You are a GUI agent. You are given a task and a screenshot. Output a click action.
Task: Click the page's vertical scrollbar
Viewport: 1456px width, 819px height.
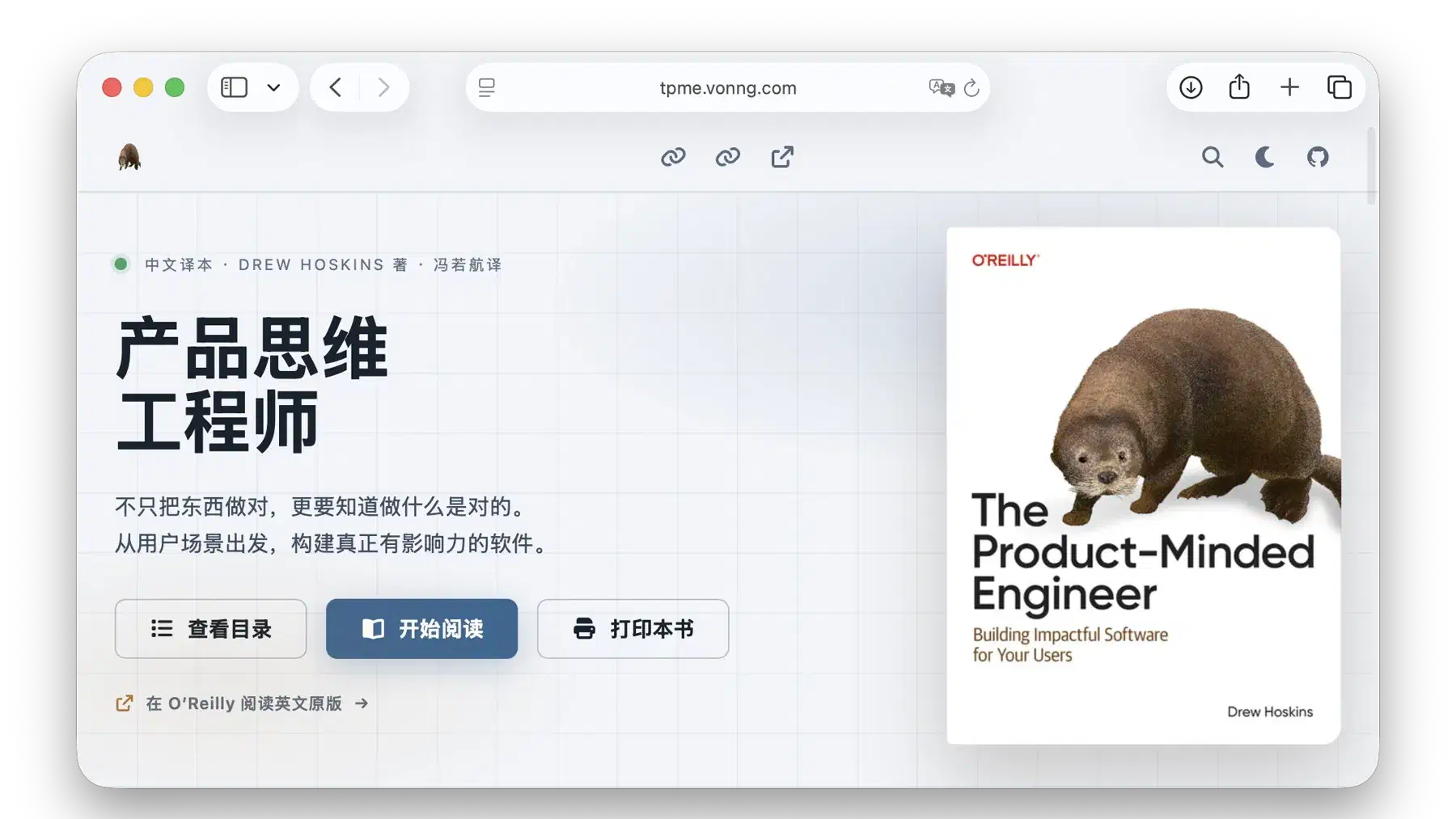1370,166
